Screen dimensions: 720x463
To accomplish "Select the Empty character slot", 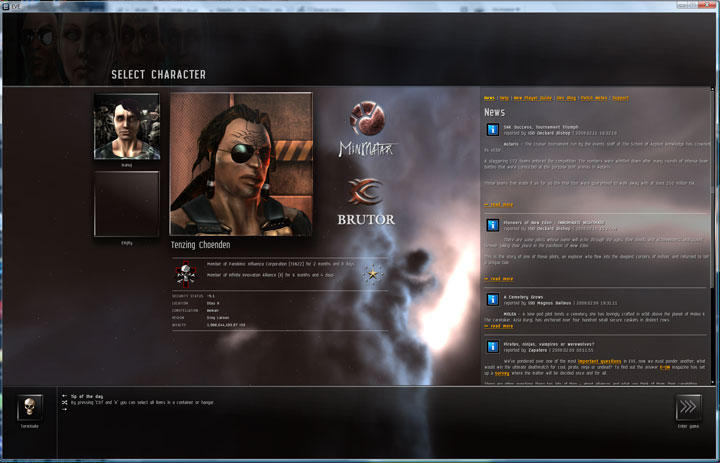I will point(127,204).
